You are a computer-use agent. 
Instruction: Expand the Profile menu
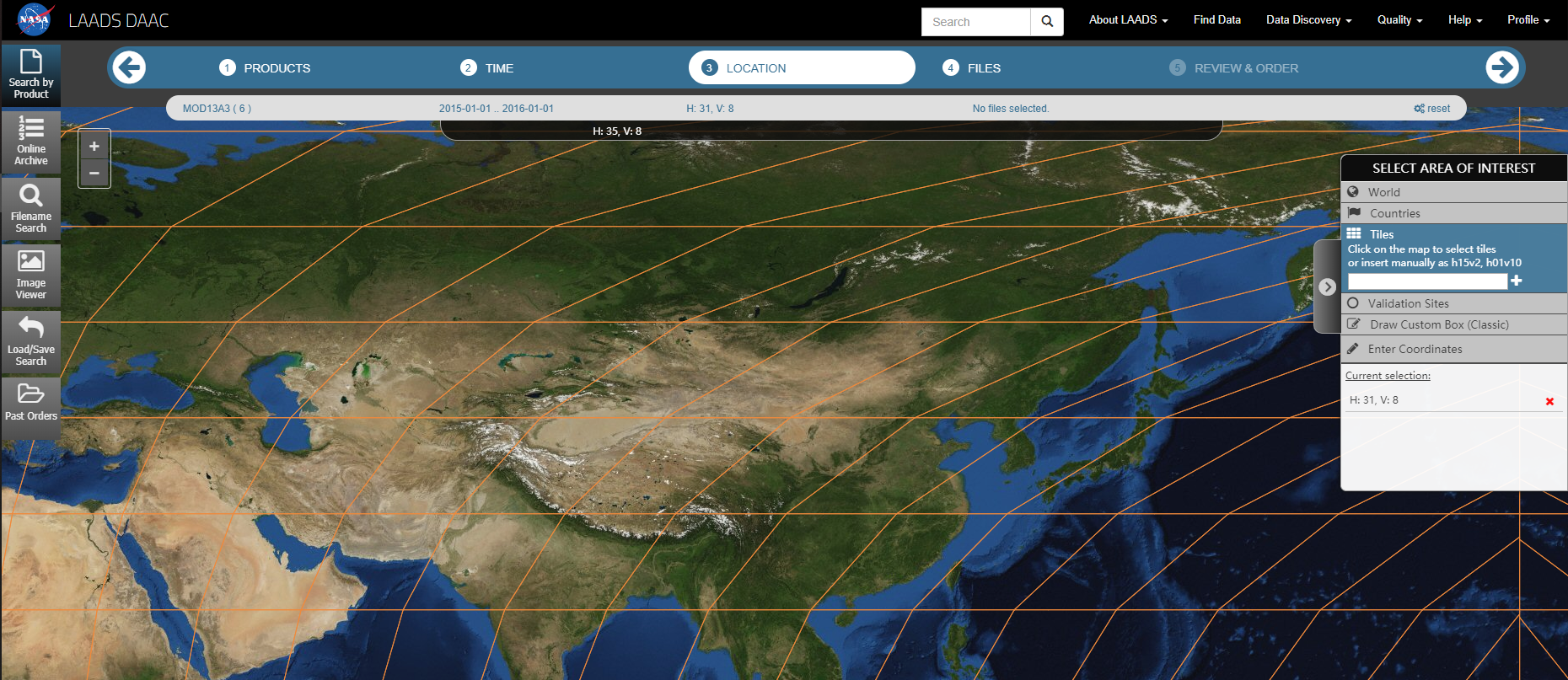tap(1528, 19)
